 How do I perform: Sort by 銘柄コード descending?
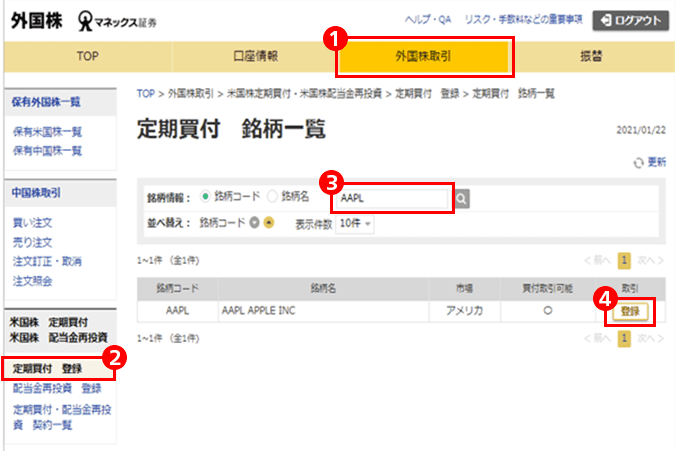[x=254, y=222]
